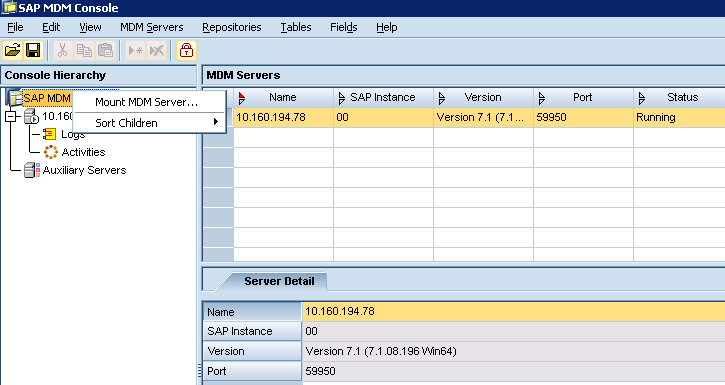725x385 pixels.
Task: Open the File menu
Action: [15, 27]
